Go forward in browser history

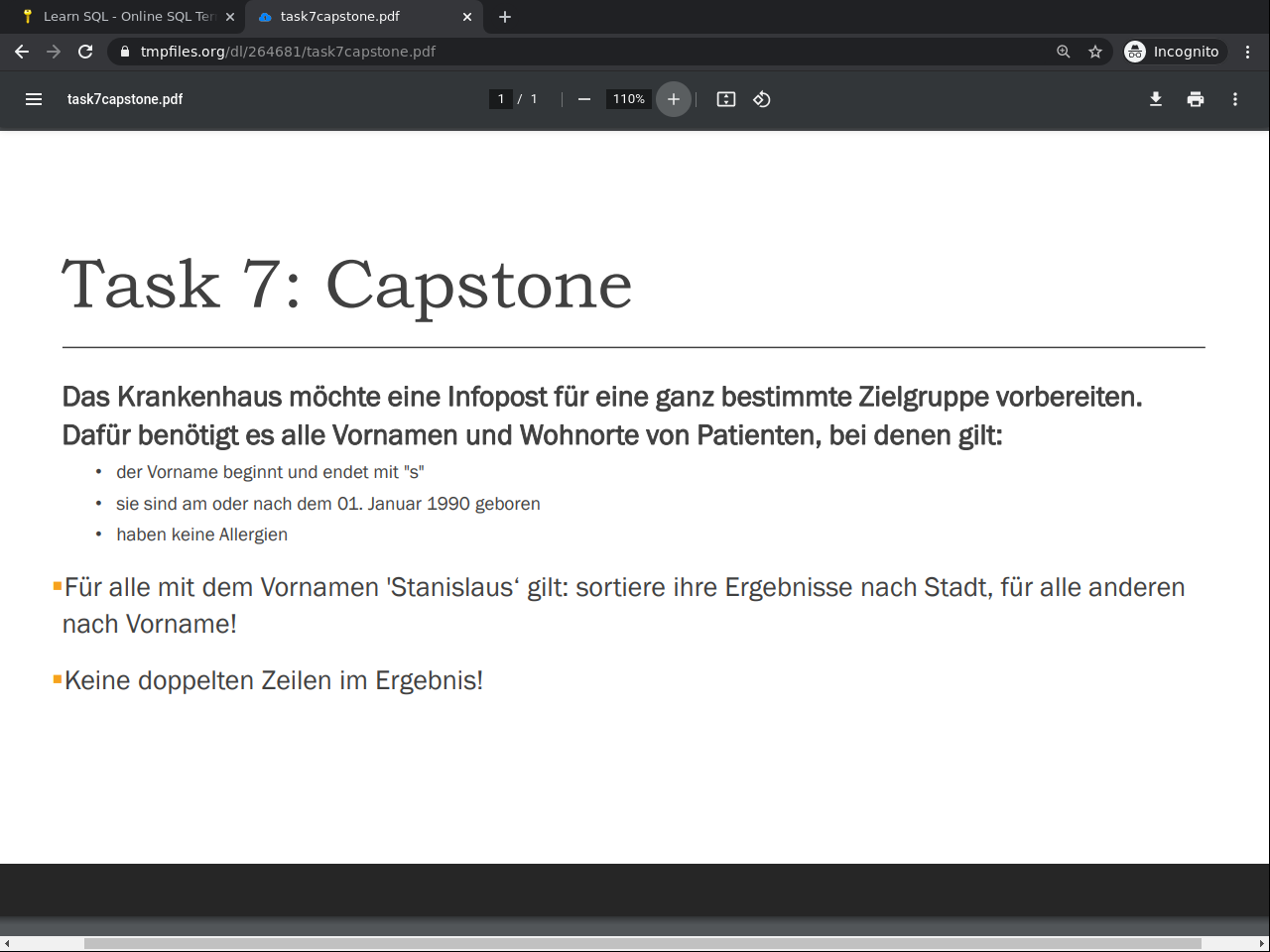(54, 52)
